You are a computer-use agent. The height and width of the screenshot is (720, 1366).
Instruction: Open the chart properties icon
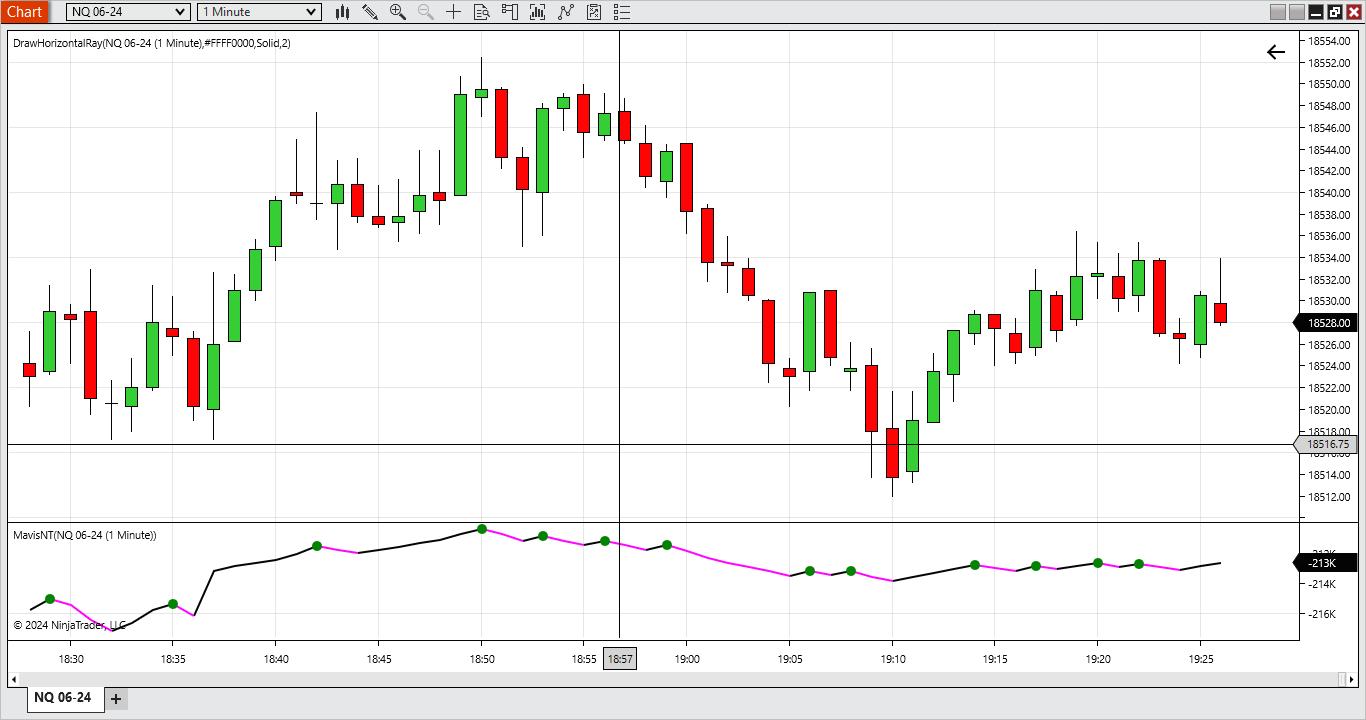tap(594, 12)
